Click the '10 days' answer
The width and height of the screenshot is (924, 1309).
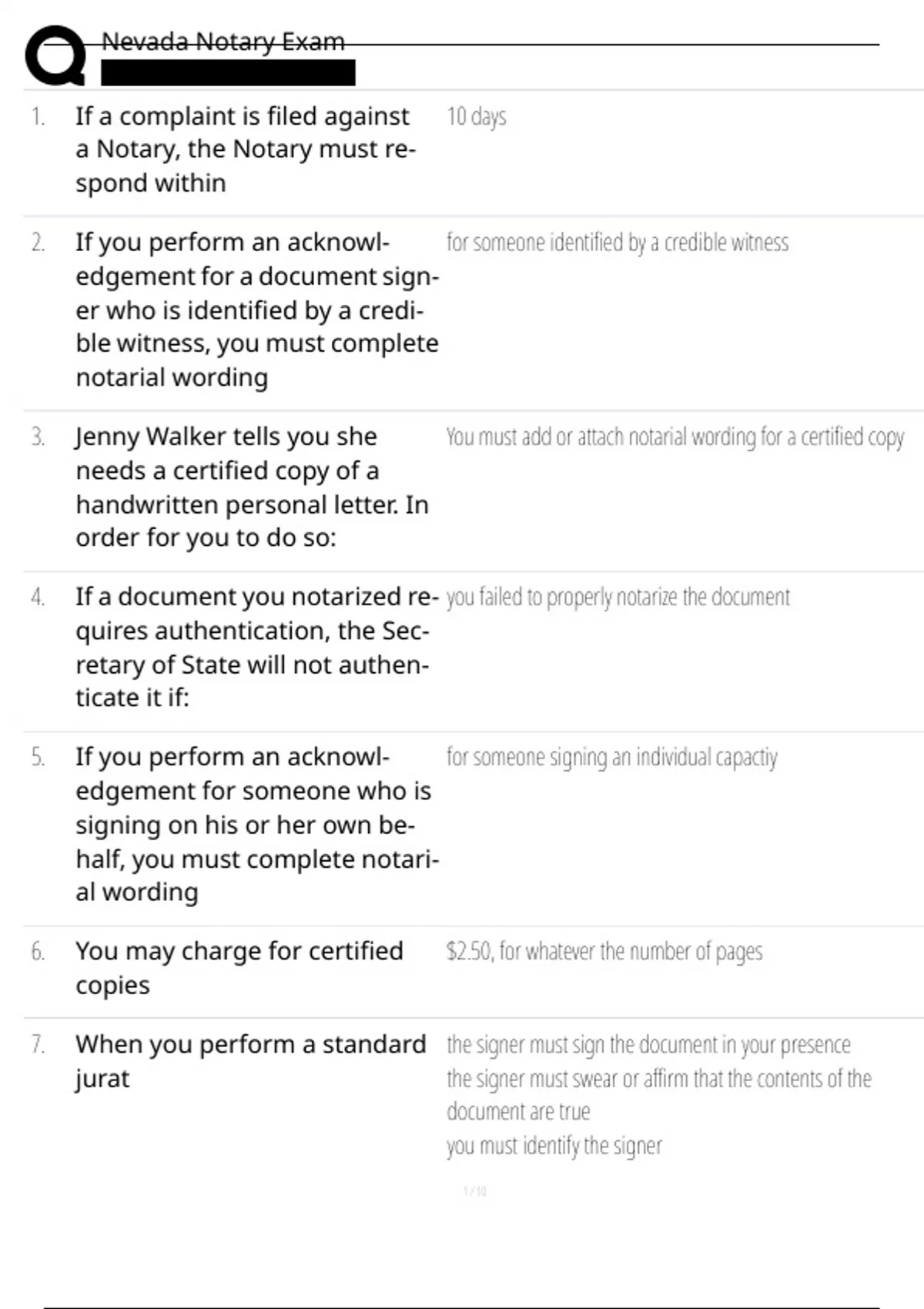click(476, 117)
